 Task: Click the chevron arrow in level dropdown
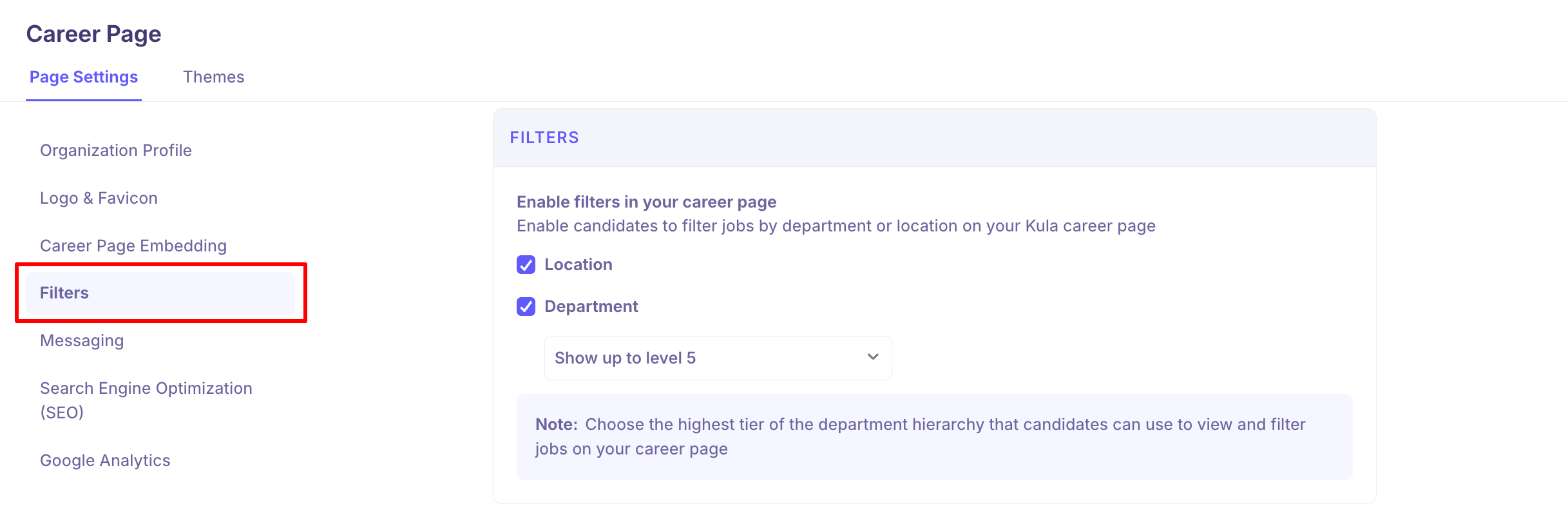click(x=873, y=357)
